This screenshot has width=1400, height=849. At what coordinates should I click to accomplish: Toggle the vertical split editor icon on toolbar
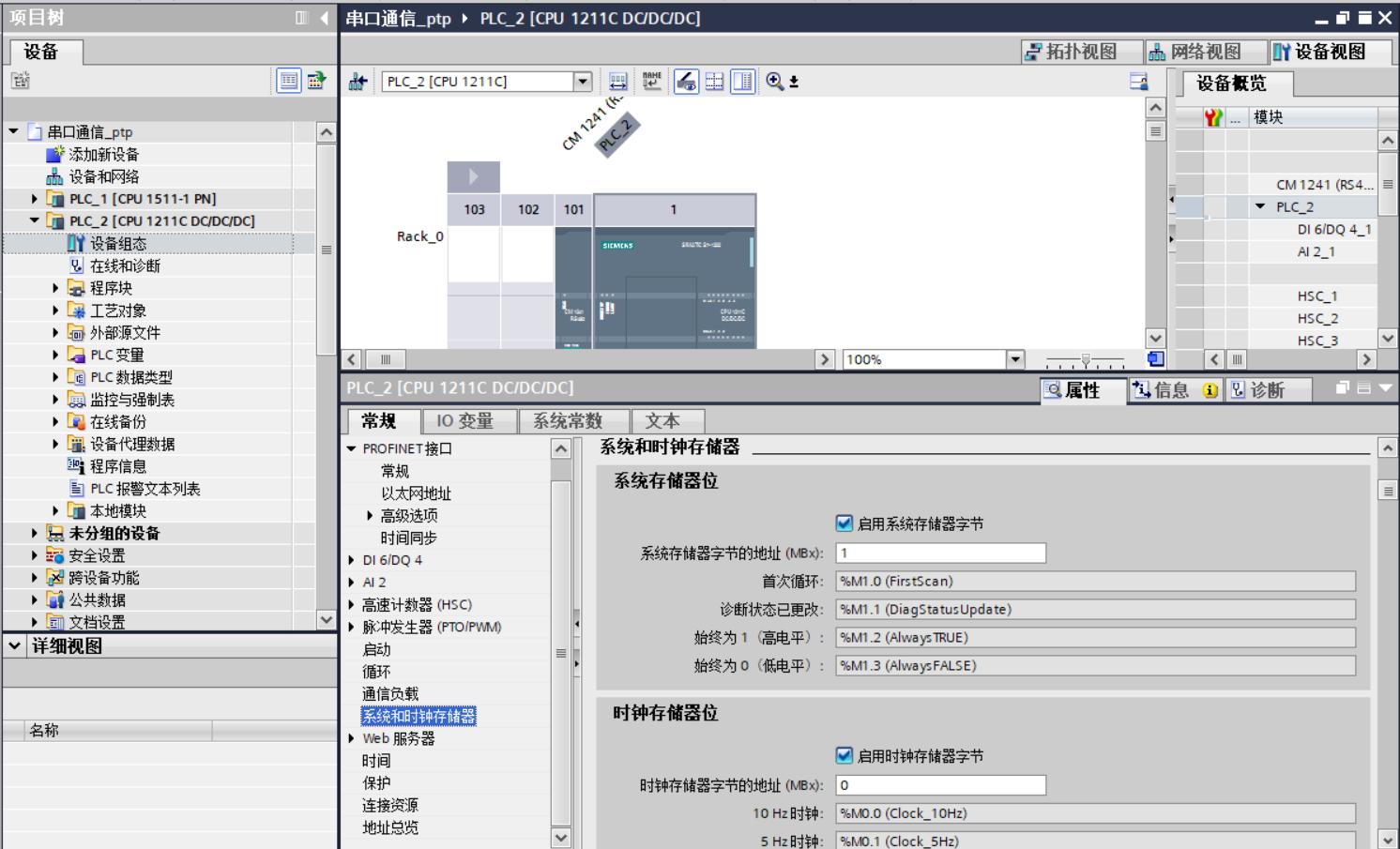point(741,81)
